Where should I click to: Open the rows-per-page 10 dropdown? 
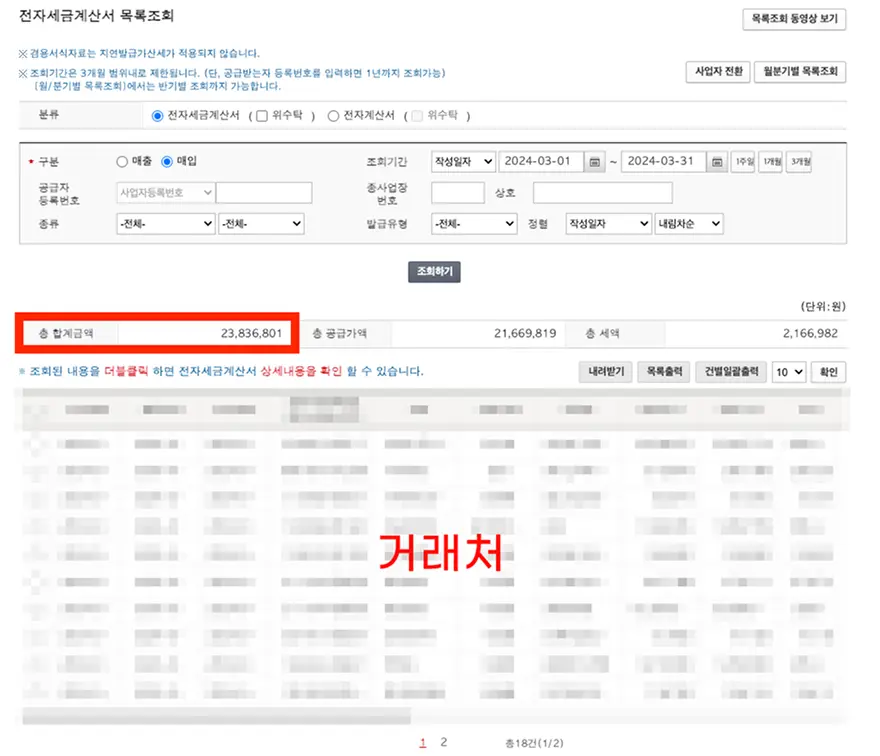[788, 372]
